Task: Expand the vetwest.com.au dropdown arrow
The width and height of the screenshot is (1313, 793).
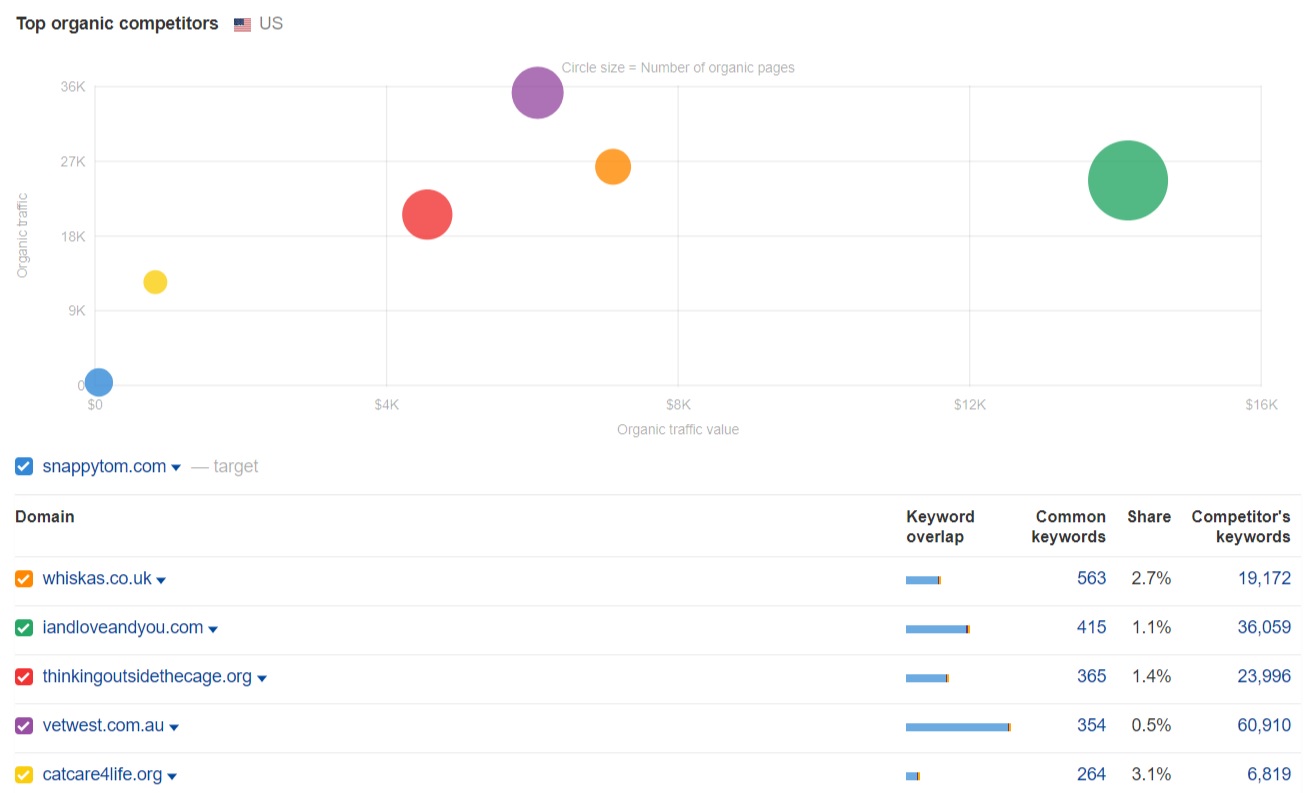Action: click(x=174, y=728)
